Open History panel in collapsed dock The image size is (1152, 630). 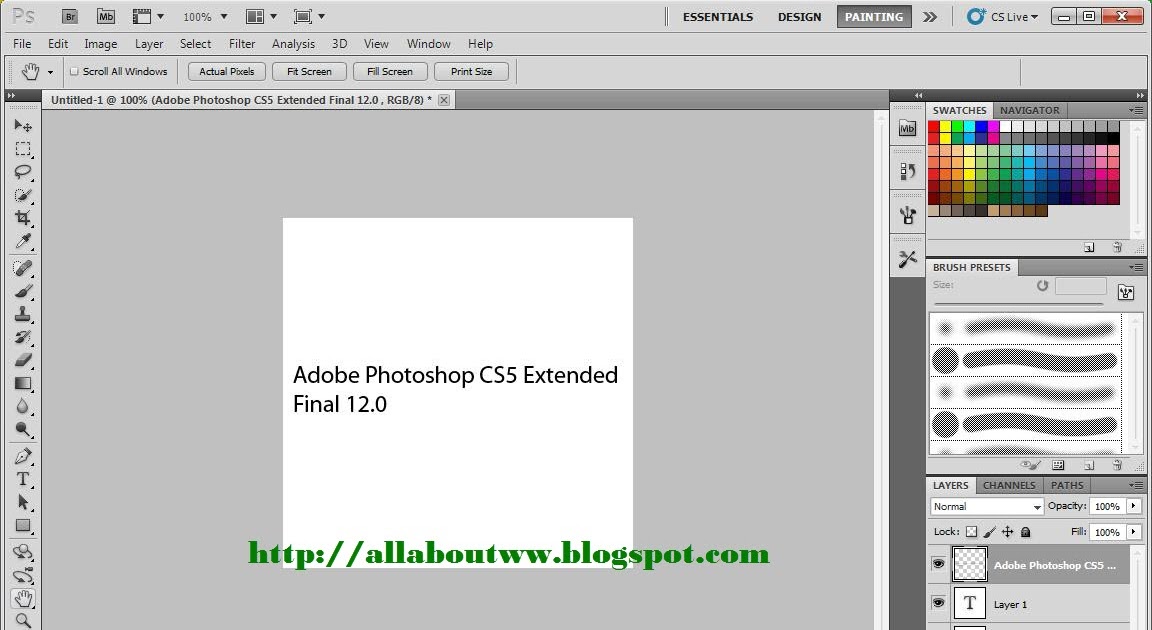pos(907,171)
